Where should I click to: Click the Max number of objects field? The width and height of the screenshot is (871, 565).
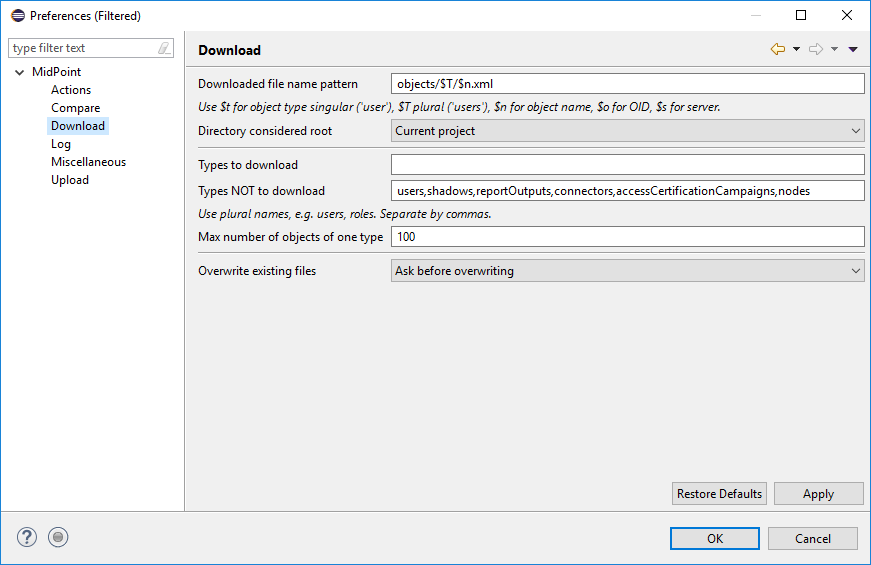(627, 237)
